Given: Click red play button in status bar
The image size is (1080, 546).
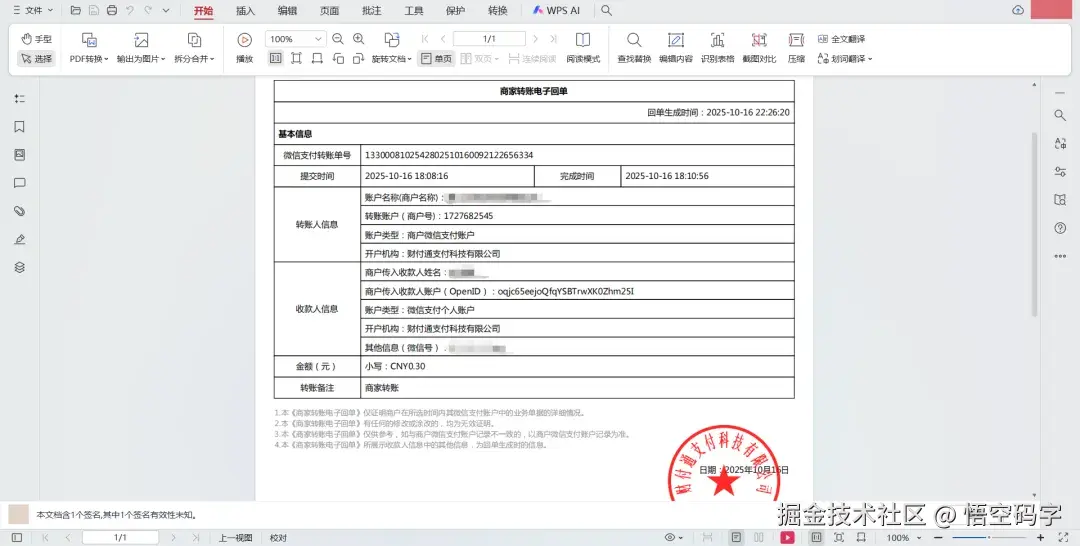Looking at the screenshot, I should (x=787, y=537).
